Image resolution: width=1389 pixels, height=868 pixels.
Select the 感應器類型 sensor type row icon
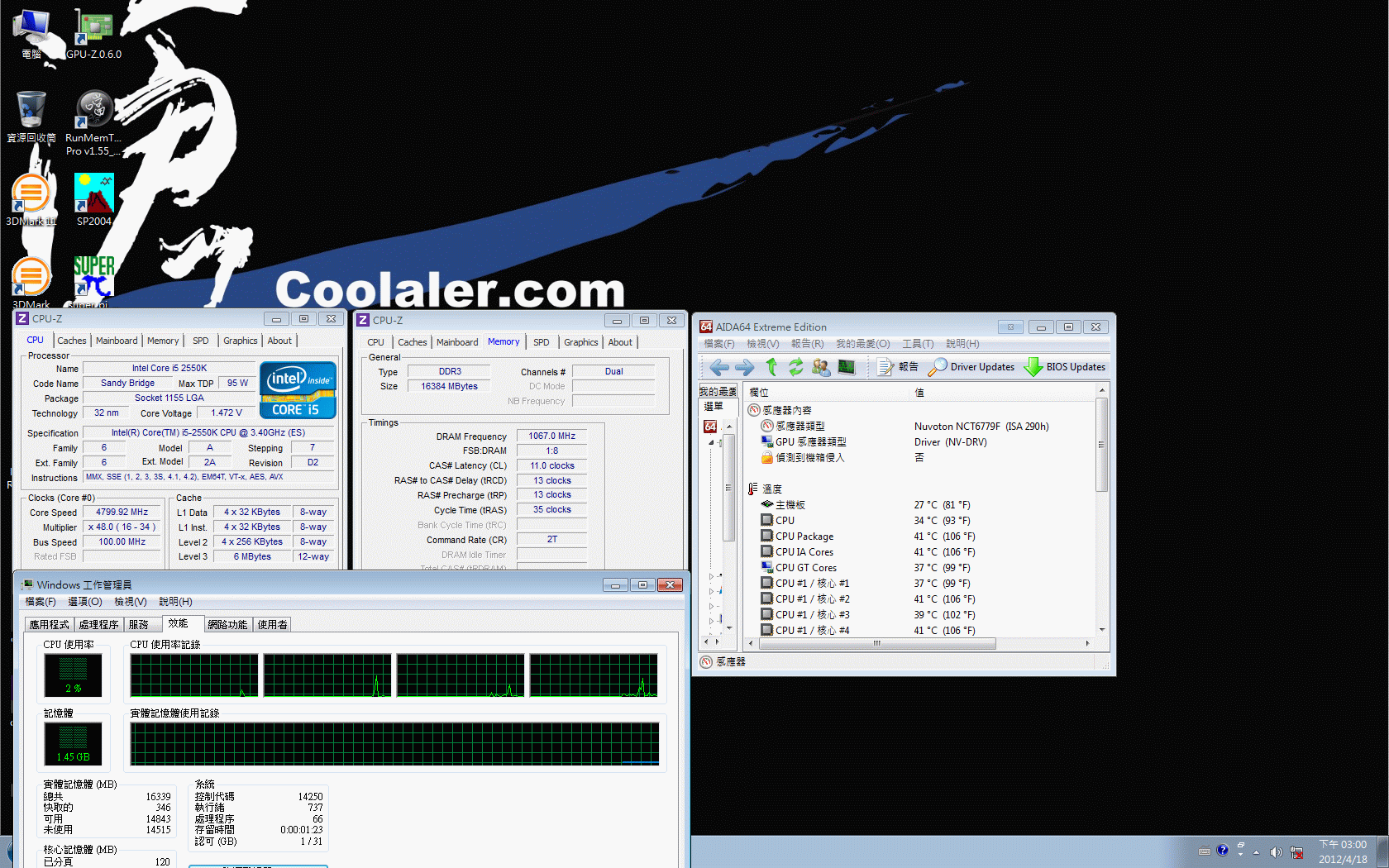(767, 426)
